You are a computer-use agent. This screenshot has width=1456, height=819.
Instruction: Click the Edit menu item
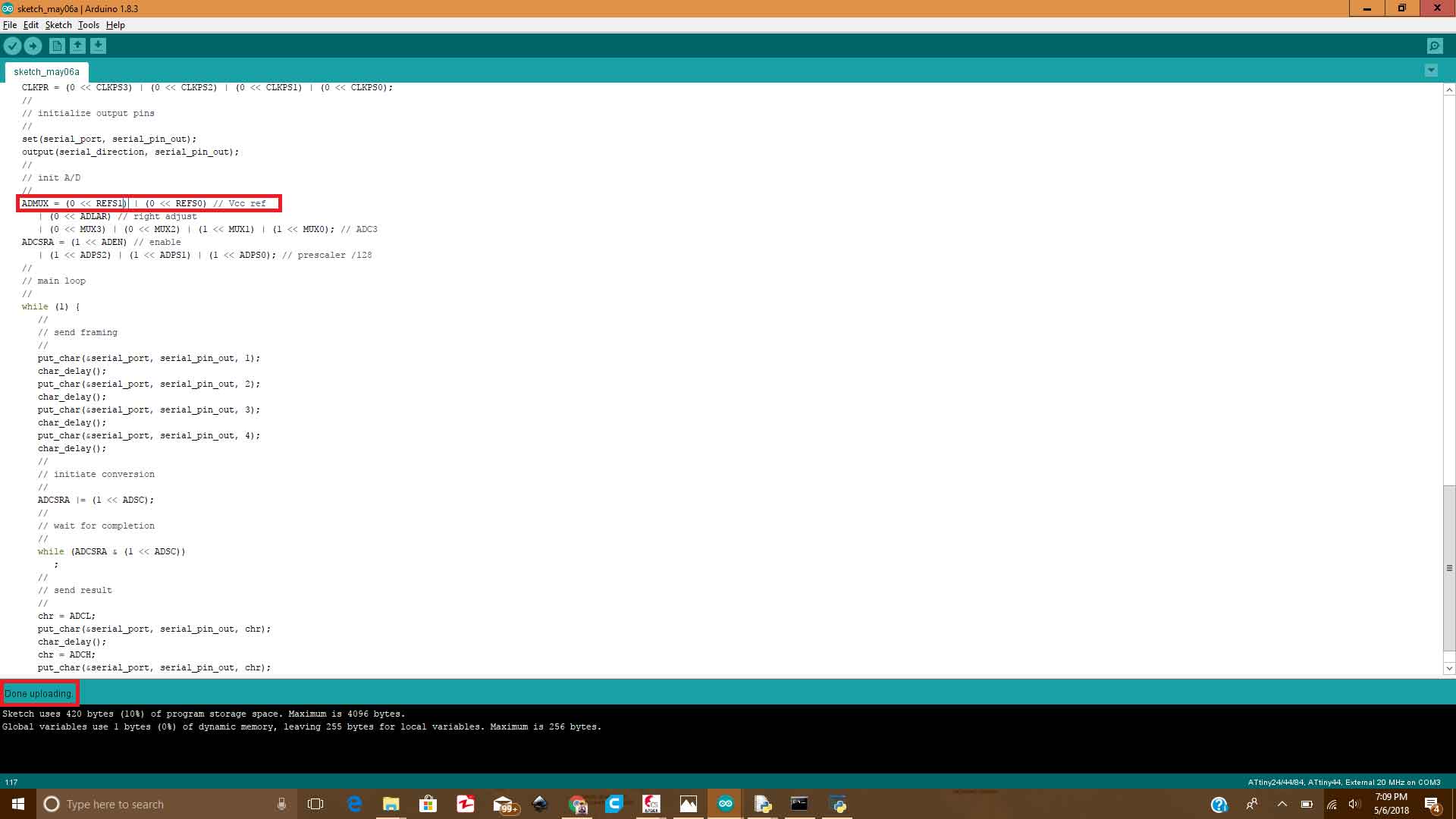(29, 24)
